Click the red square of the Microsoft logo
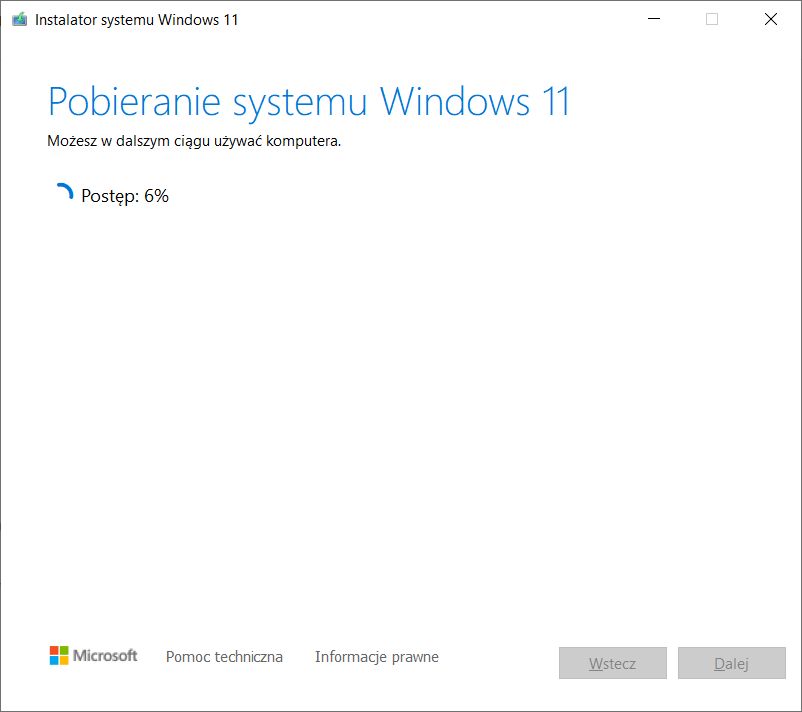Image resolution: width=802 pixels, height=712 pixels. 54,651
